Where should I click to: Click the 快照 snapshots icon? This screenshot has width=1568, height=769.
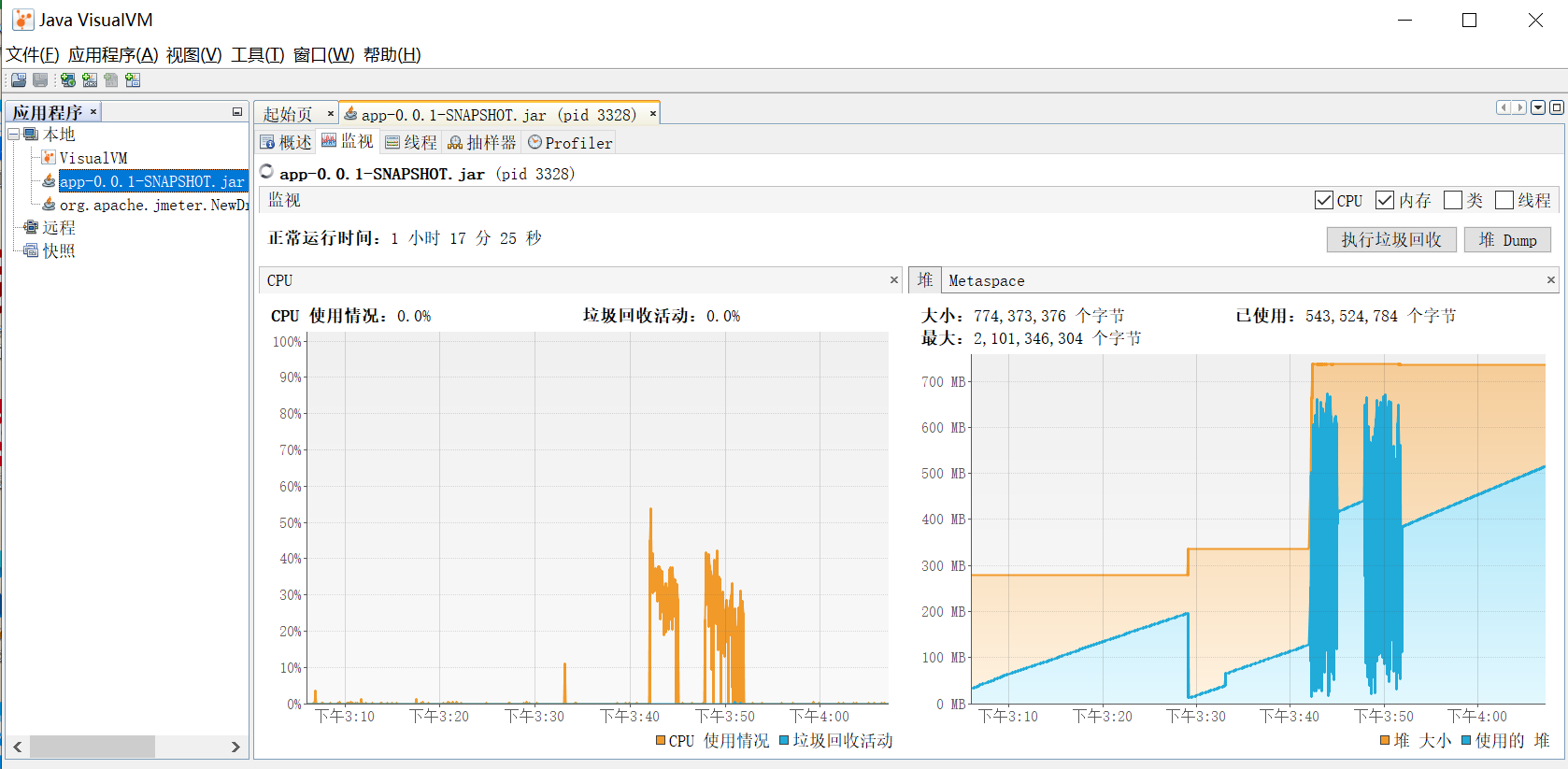point(31,250)
